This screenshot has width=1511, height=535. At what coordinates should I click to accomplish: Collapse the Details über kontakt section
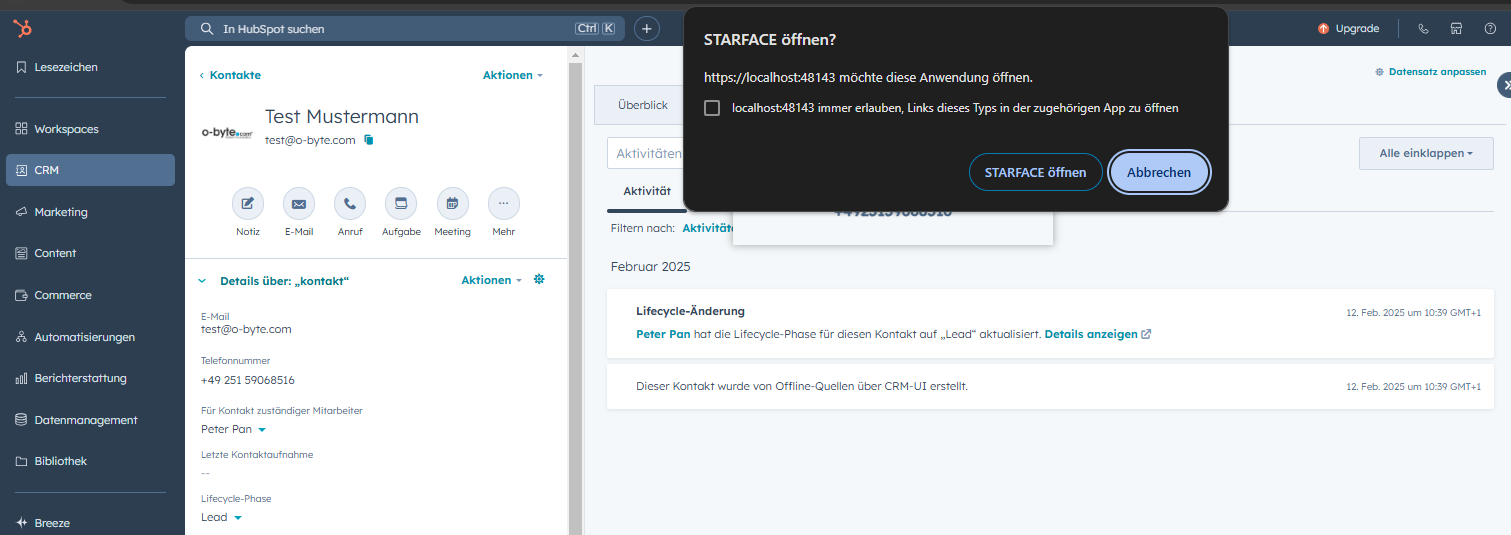202,281
